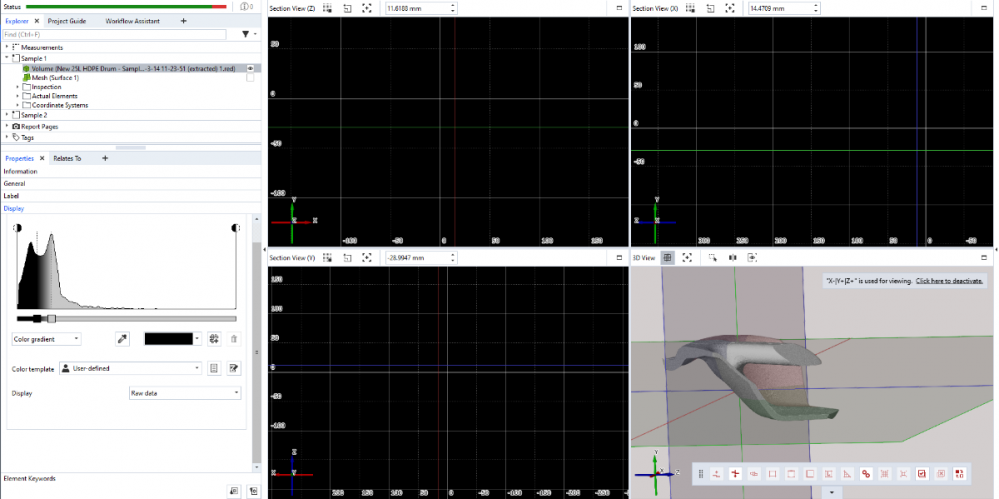Add a new tab next to Relates To

coord(105,158)
